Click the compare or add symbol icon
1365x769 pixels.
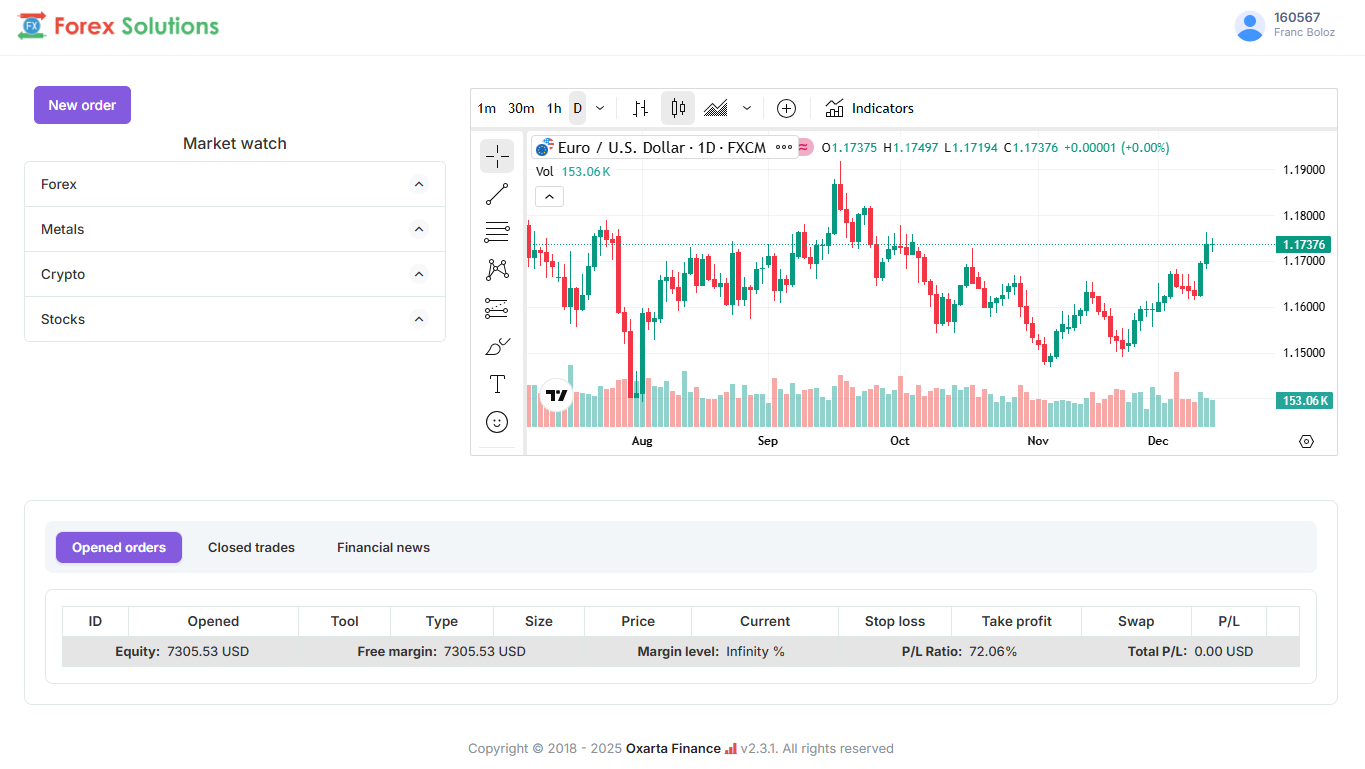[787, 108]
